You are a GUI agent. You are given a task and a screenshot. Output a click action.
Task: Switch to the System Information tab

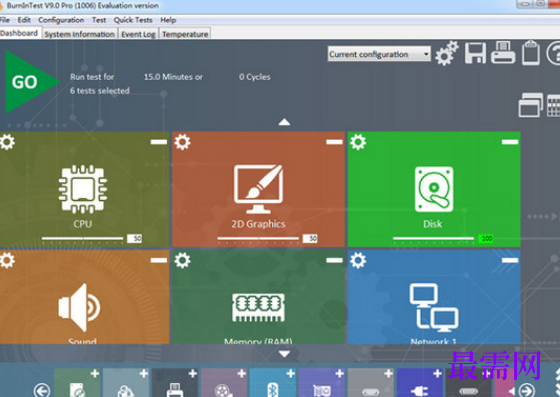click(x=79, y=34)
